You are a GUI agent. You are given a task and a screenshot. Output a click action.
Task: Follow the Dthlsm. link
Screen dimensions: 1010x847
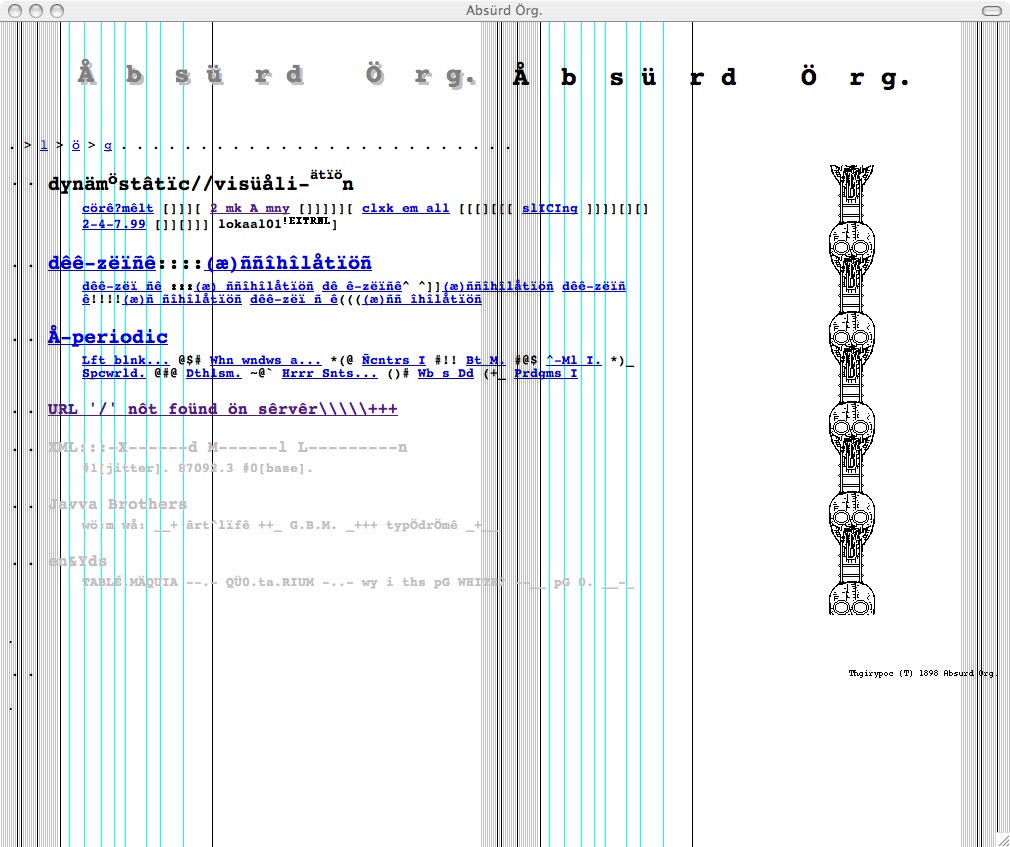[x=214, y=374]
